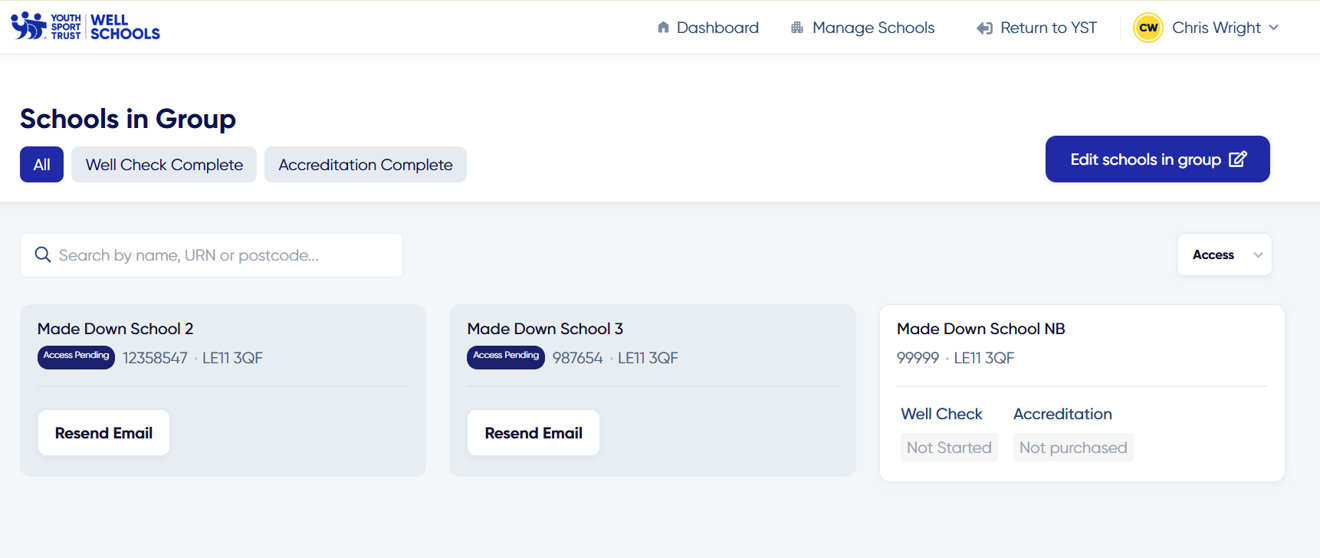
Task: Click the Manage Schools building icon
Action: [x=797, y=28]
